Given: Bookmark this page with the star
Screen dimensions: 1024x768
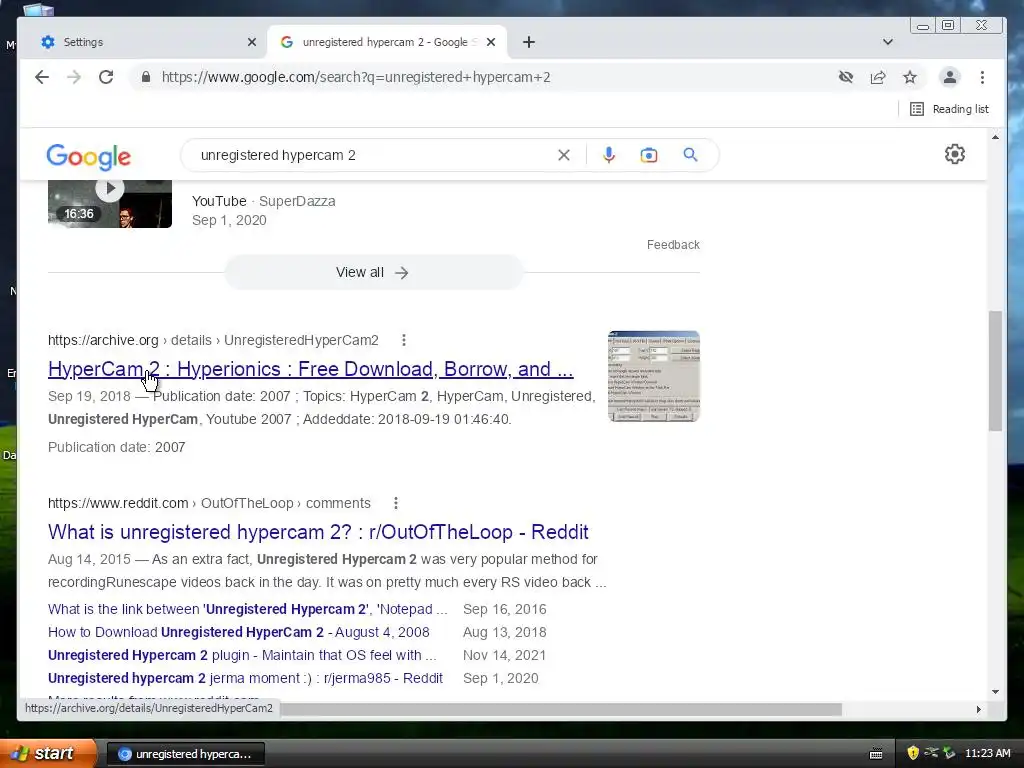Looking at the screenshot, I should (x=910, y=77).
